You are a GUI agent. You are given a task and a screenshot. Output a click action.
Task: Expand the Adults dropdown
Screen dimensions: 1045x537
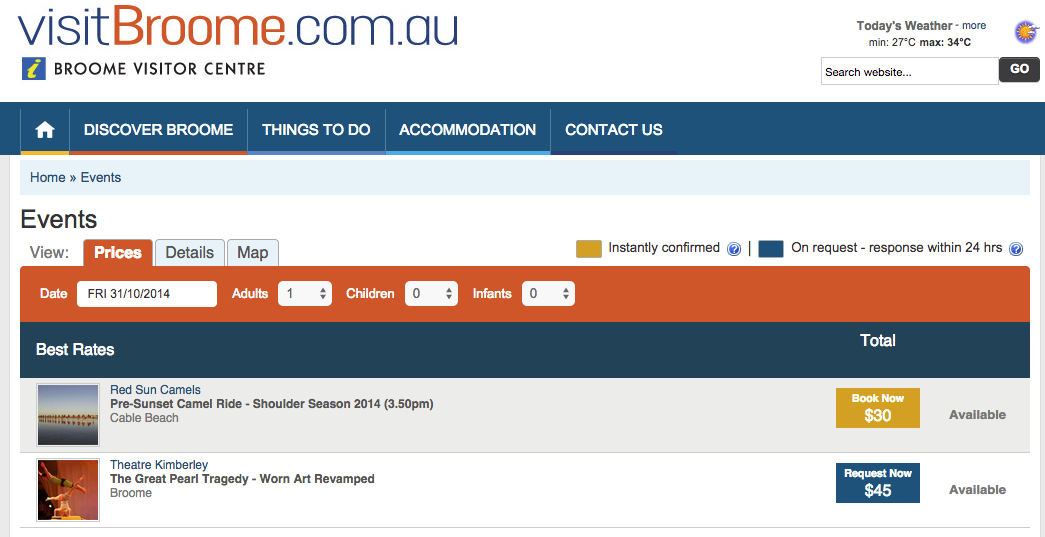pos(305,294)
